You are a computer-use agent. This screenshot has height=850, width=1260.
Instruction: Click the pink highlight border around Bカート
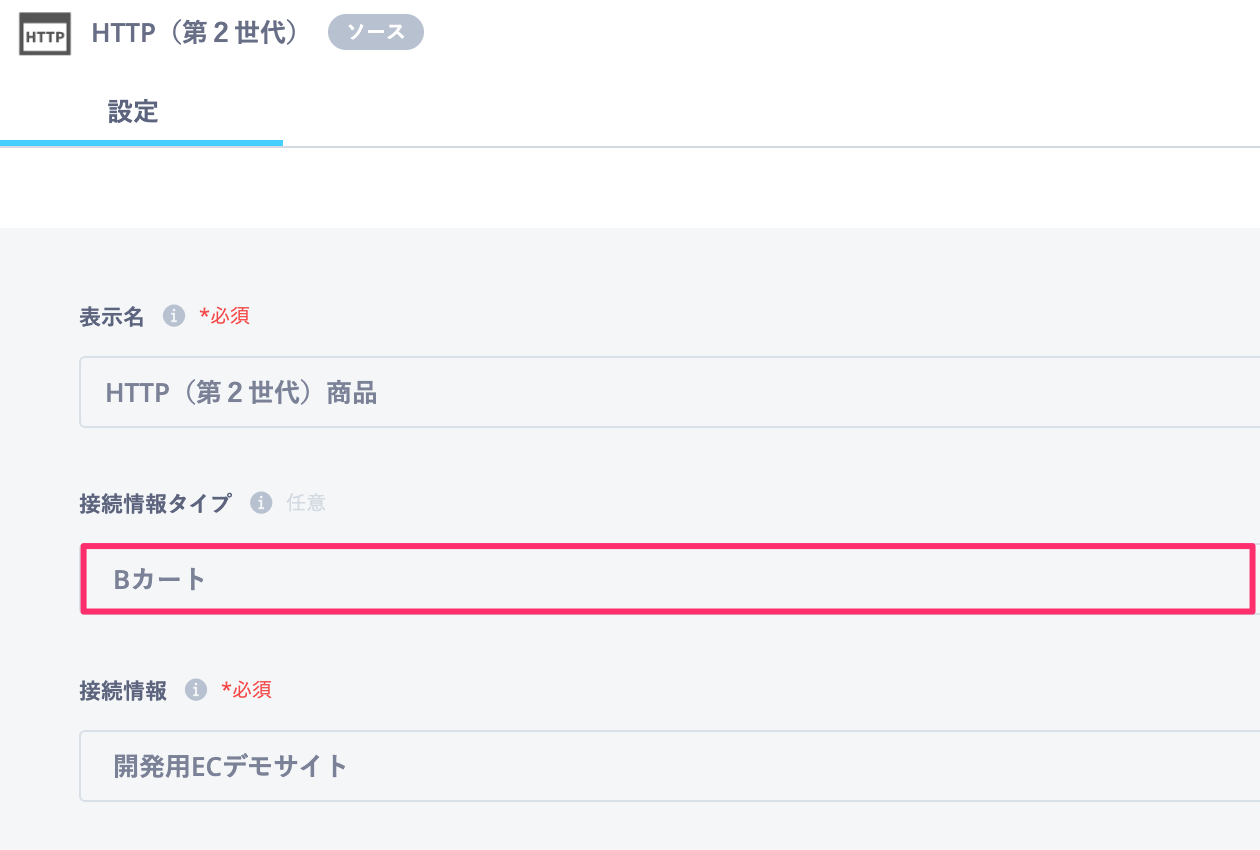point(668,547)
